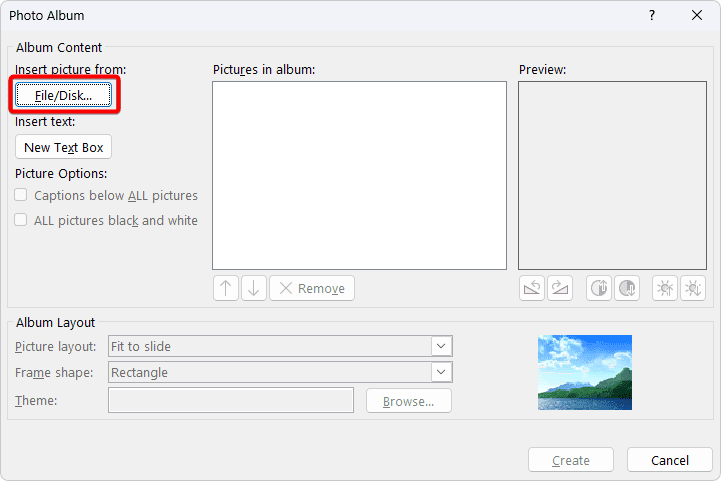The width and height of the screenshot is (721, 481).
Task: Click the rotate clockwise icon
Action: tap(559, 288)
